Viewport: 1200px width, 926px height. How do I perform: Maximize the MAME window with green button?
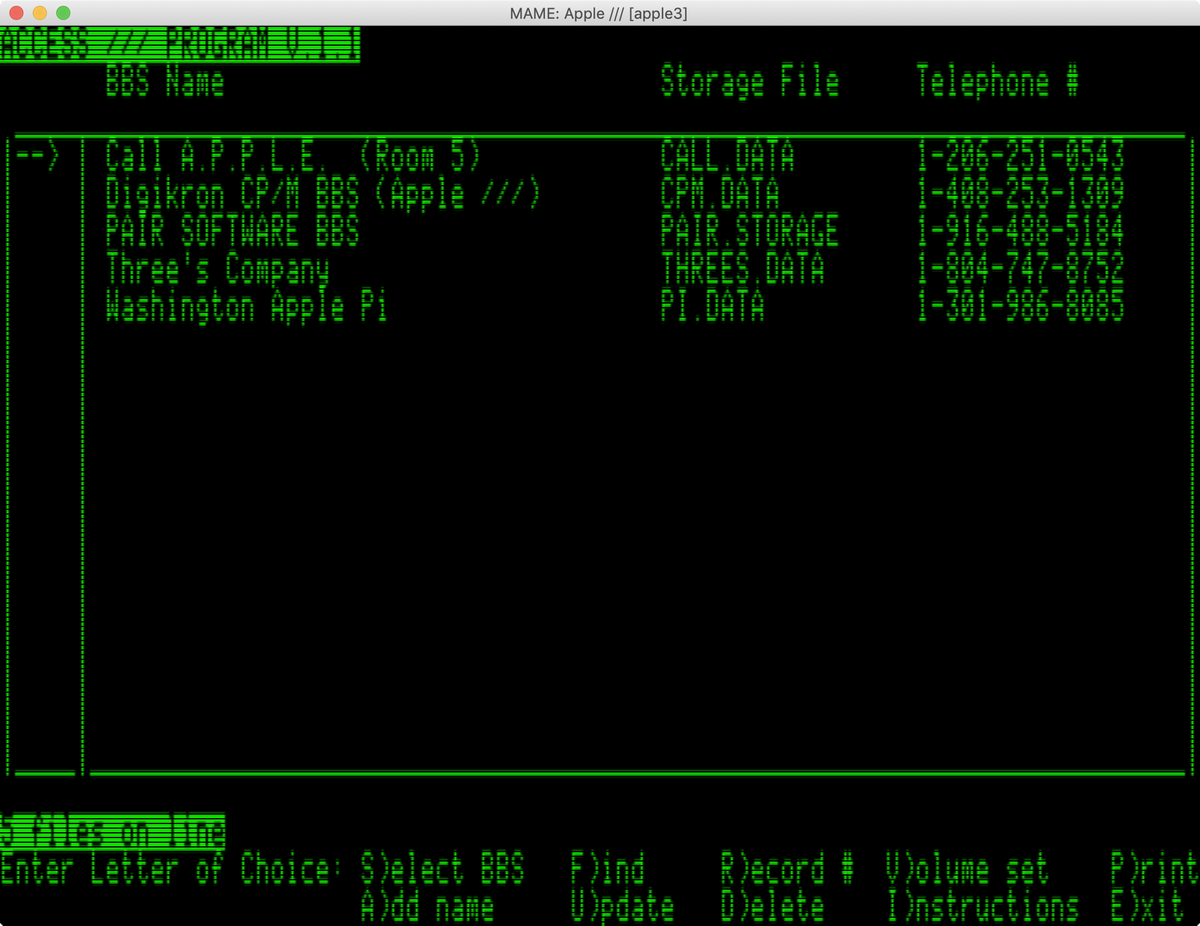tap(62, 13)
